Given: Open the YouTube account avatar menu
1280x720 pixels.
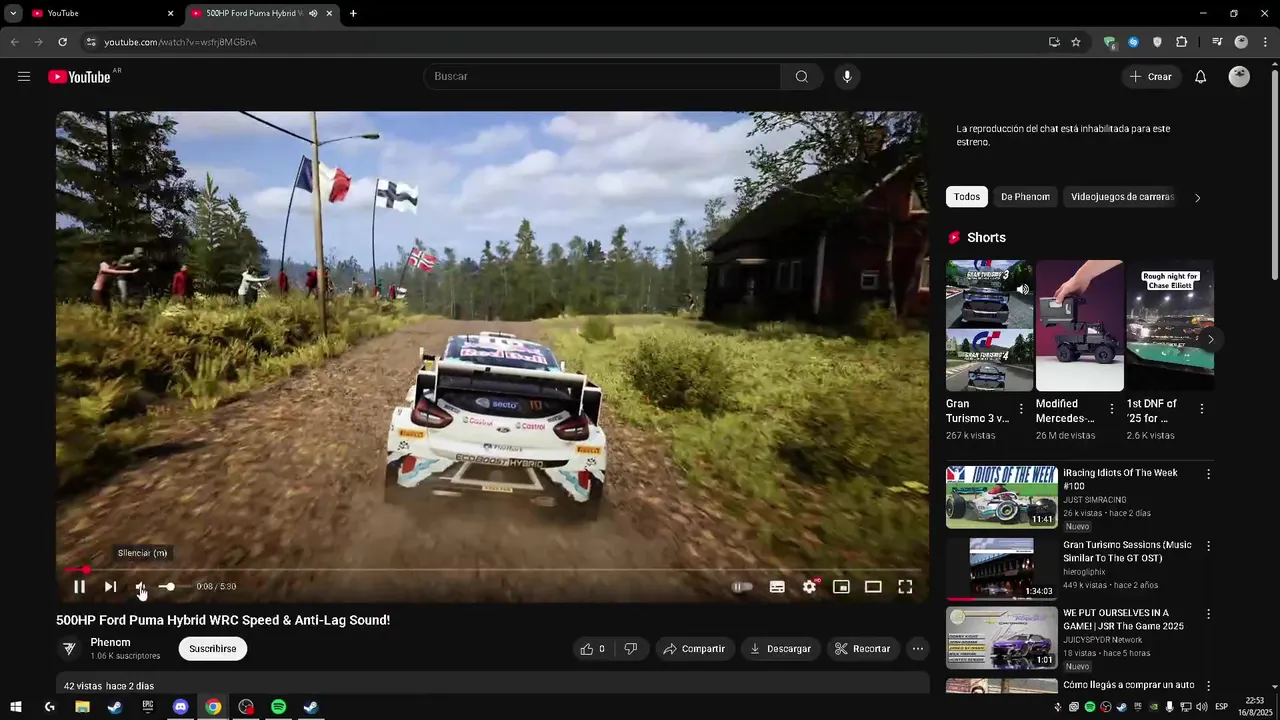Looking at the screenshot, I should pyautogui.click(x=1239, y=77).
